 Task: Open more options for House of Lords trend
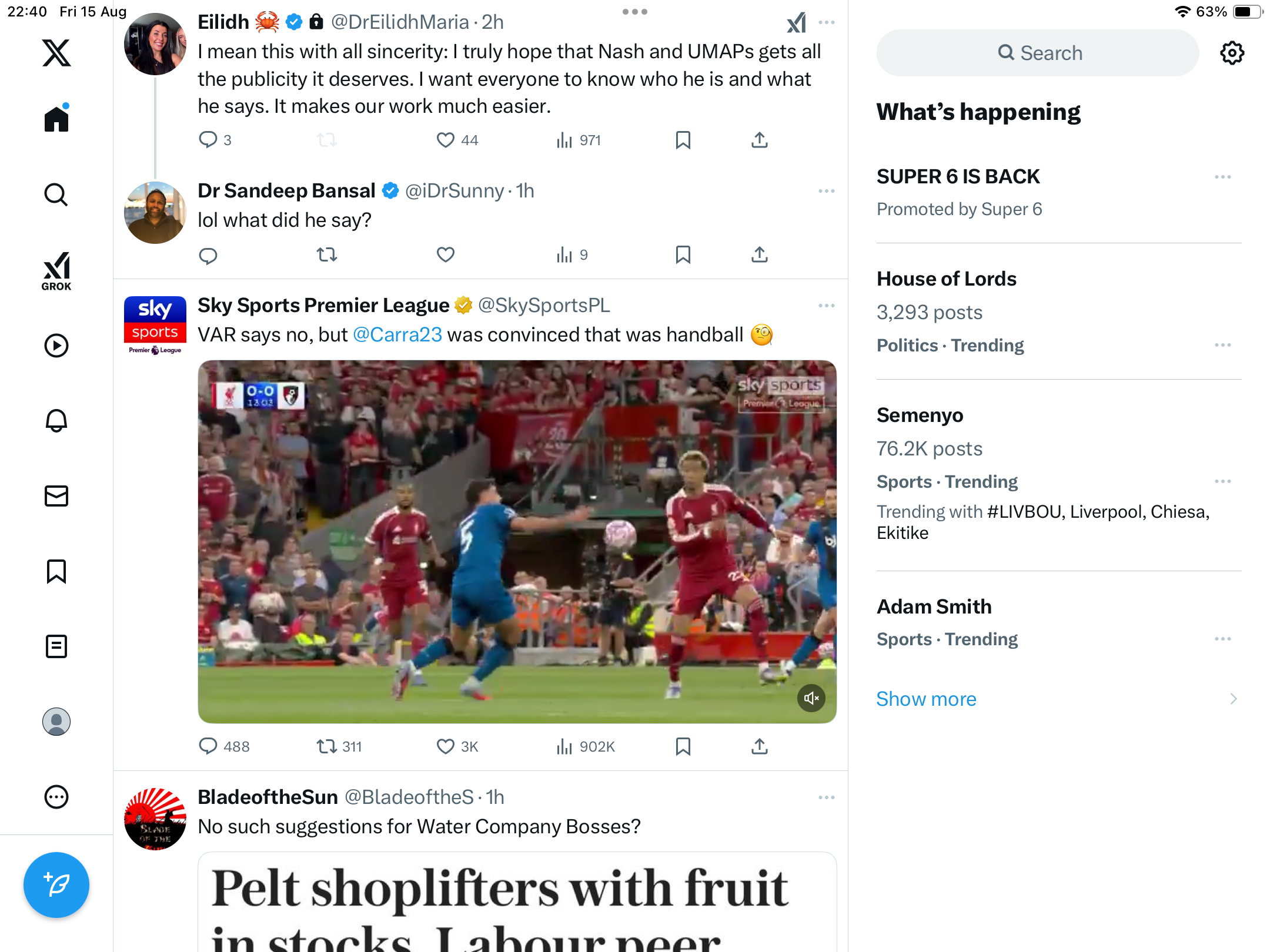point(1222,345)
